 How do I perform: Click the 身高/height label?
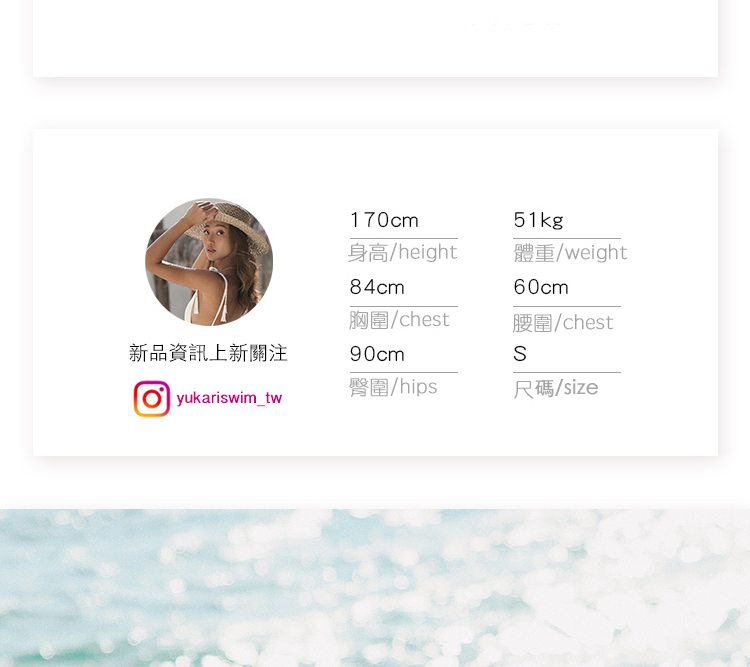coord(402,252)
